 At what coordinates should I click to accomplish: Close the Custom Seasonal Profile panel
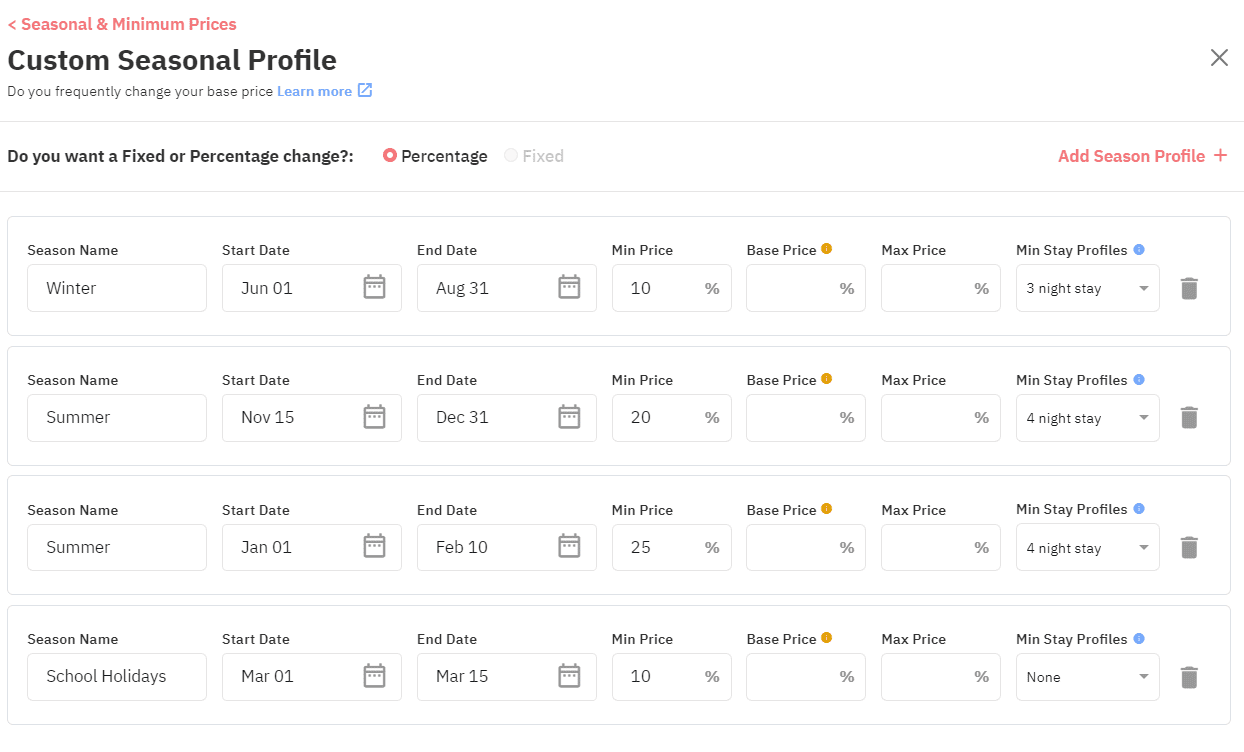coord(1219,58)
